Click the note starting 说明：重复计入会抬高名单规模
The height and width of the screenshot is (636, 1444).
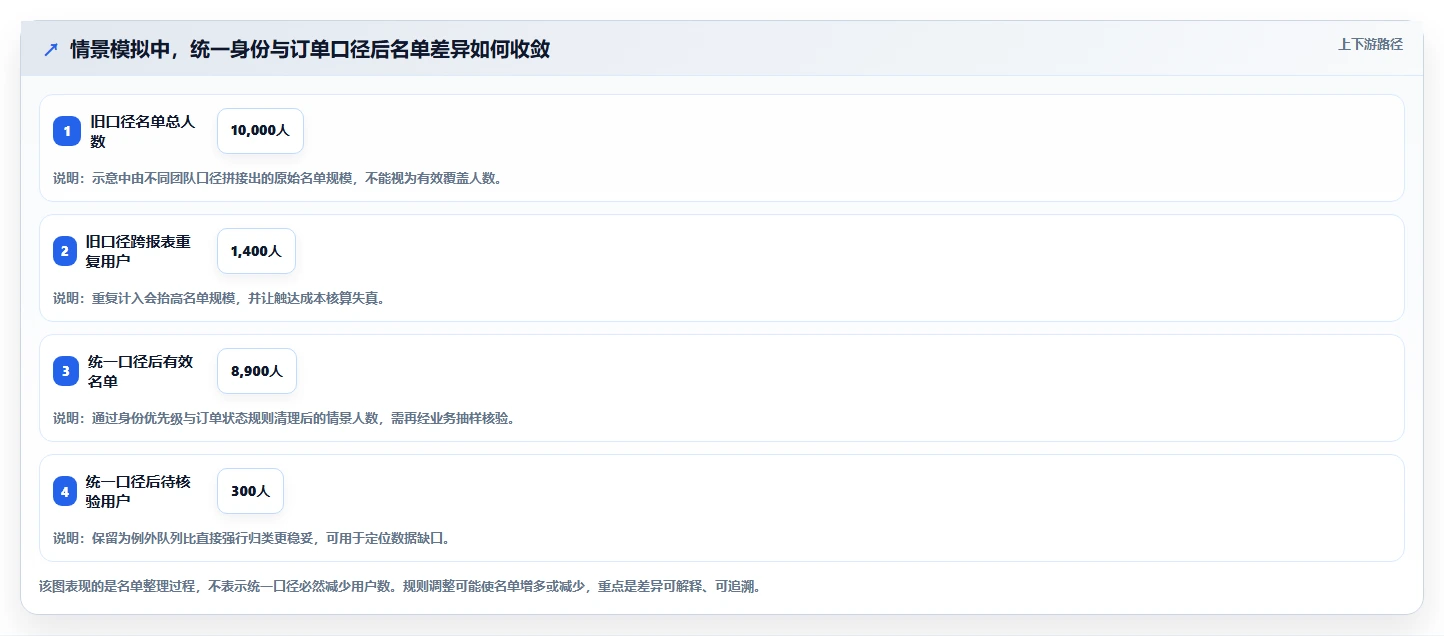click(x=219, y=298)
